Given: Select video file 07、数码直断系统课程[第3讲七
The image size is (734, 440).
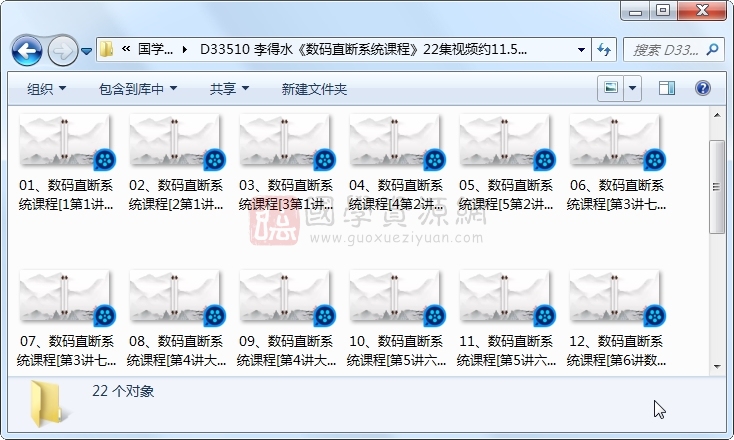Looking at the screenshot, I should [x=66, y=318].
